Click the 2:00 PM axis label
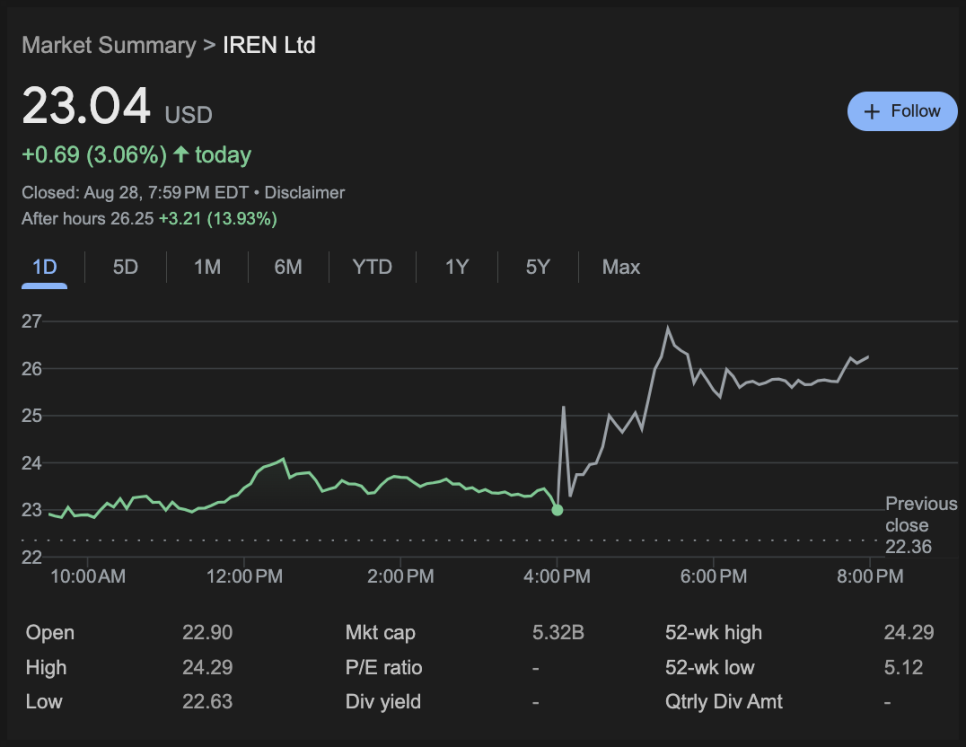Image resolution: width=966 pixels, height=747 pixels. (400, 576)
